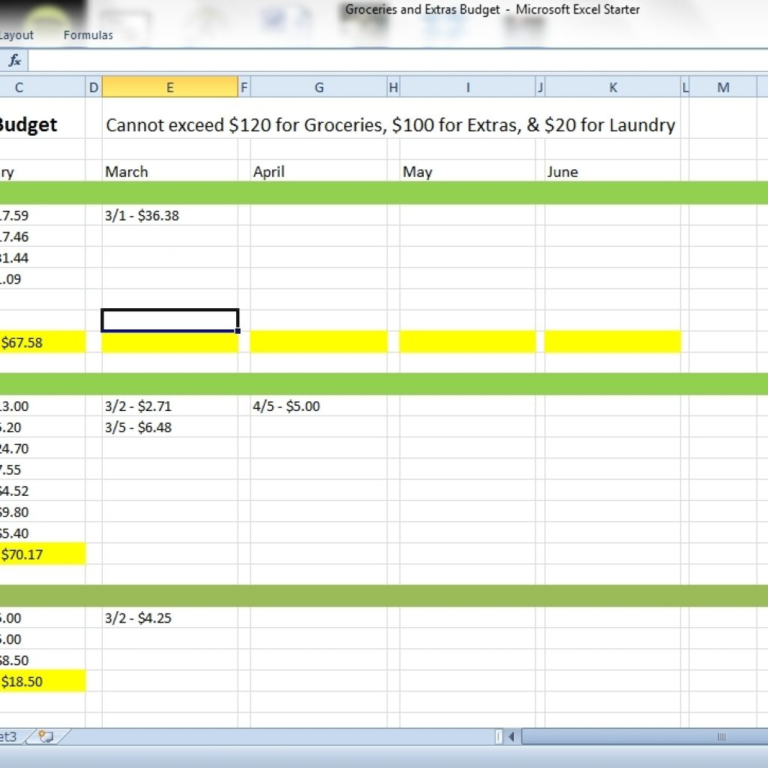The width and height of the screenshot is (768, 768).
Task: Click the yellow March groceries total cell
Action: 170,342
